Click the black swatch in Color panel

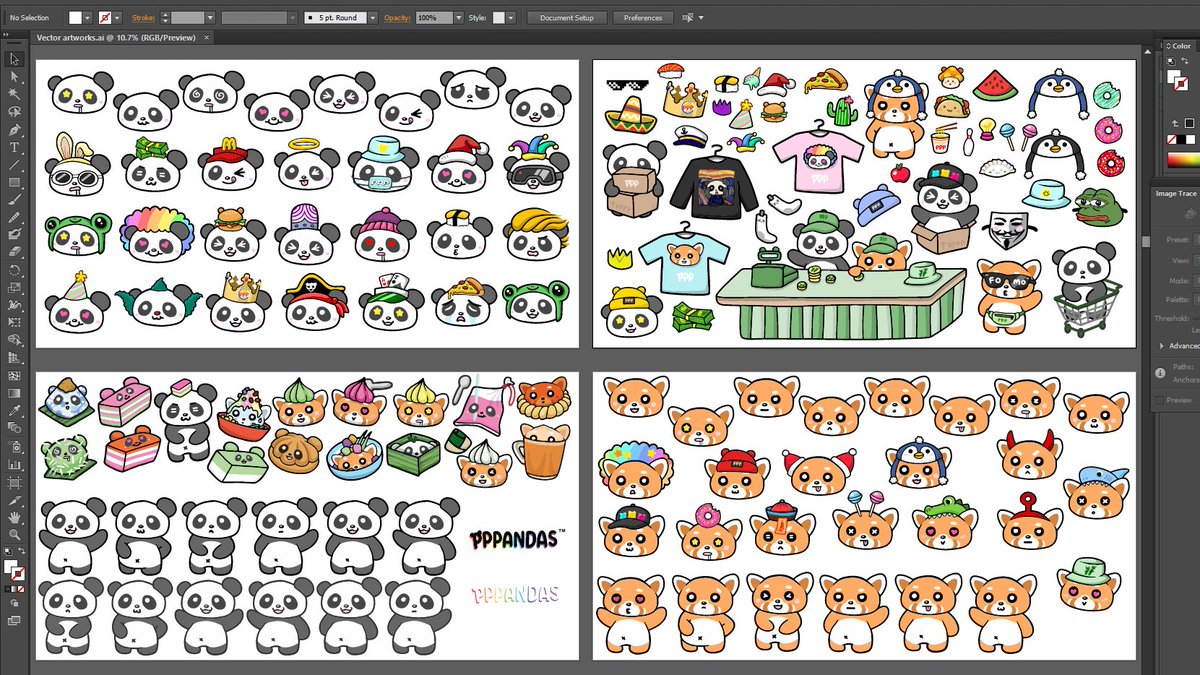tap(1181, 140)
